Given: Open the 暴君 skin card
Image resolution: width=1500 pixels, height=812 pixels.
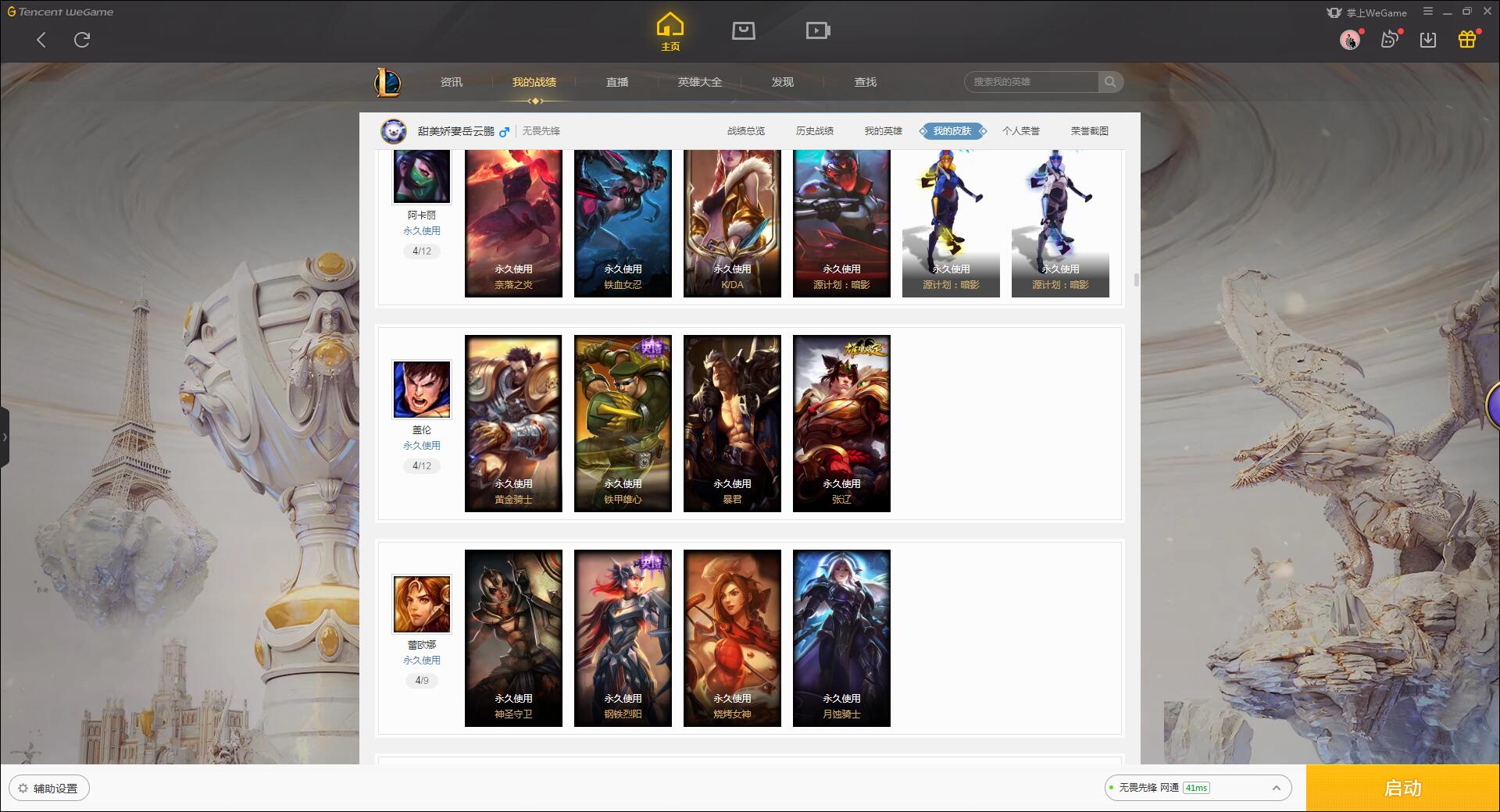Looking at the screenshot, I should click(x=732, y=424).
